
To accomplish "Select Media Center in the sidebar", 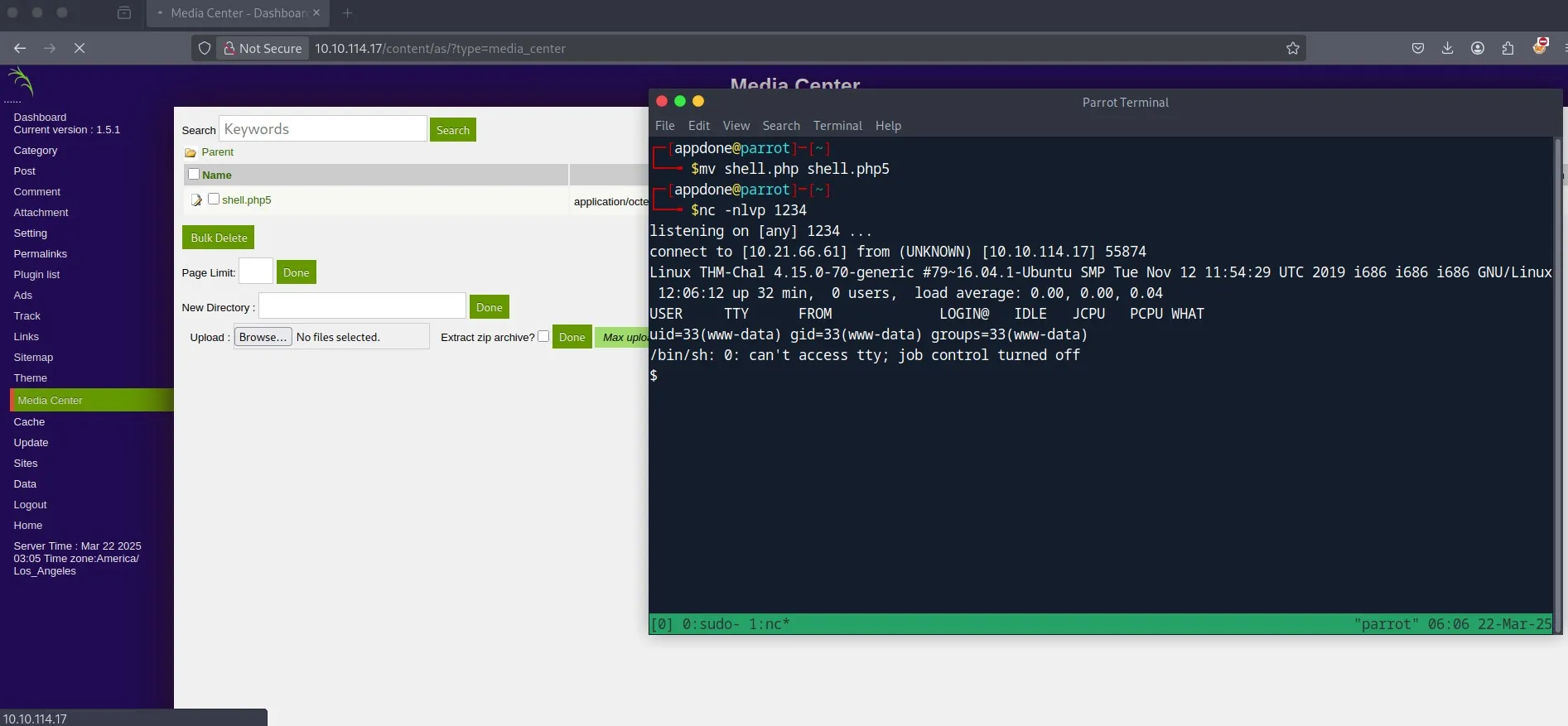I will click(92, 400).
